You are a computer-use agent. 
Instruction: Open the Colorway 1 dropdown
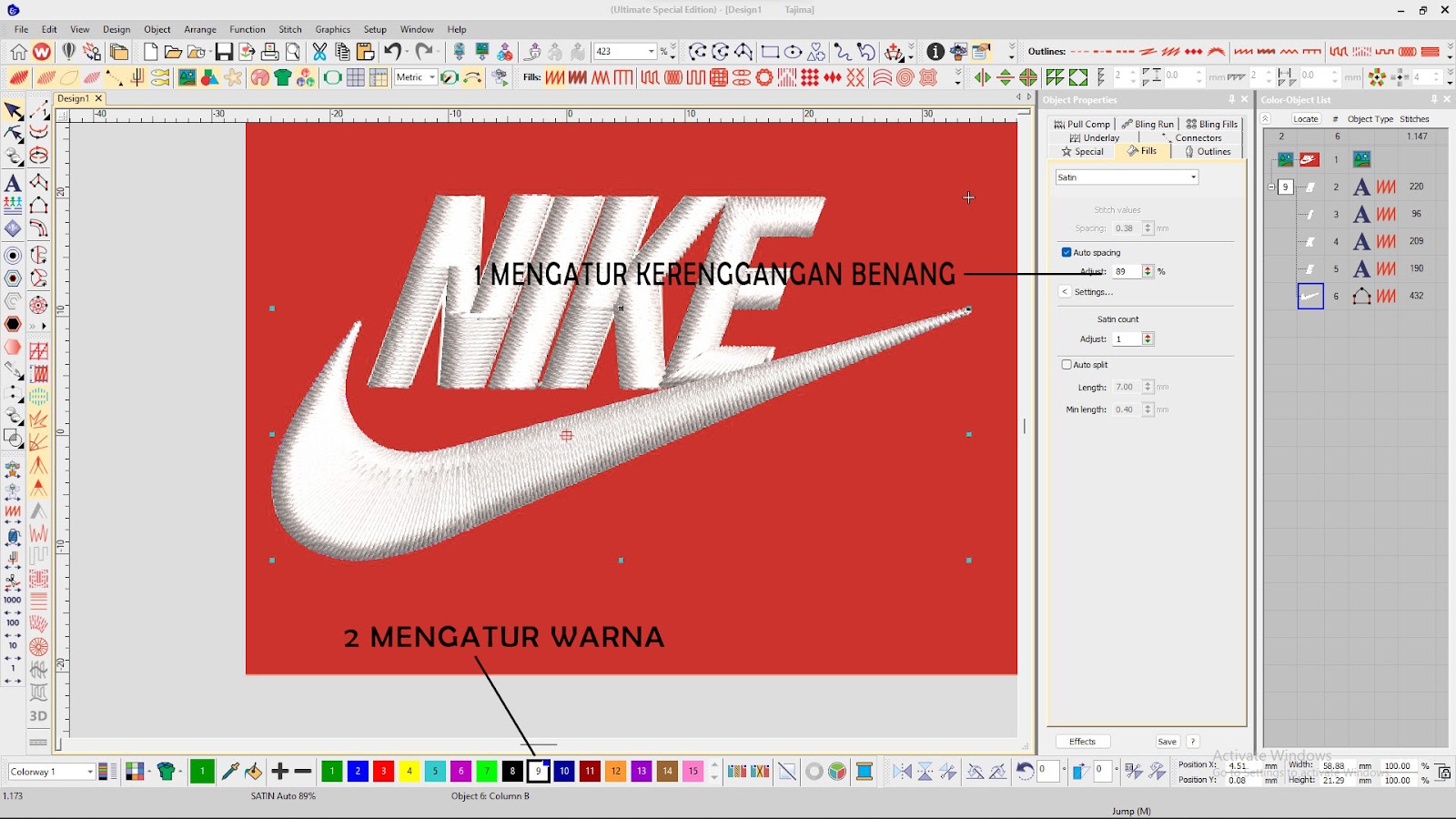90,772
